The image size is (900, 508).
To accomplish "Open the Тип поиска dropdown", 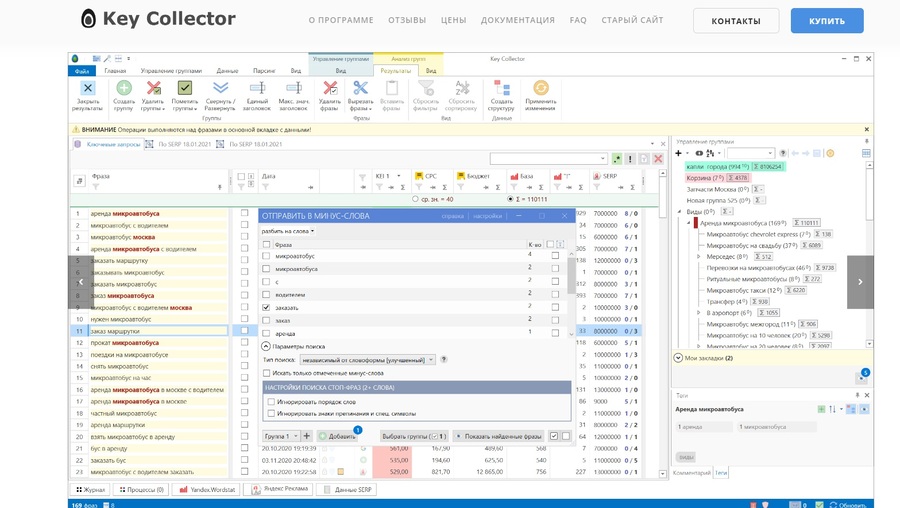I will click(430, 360).
